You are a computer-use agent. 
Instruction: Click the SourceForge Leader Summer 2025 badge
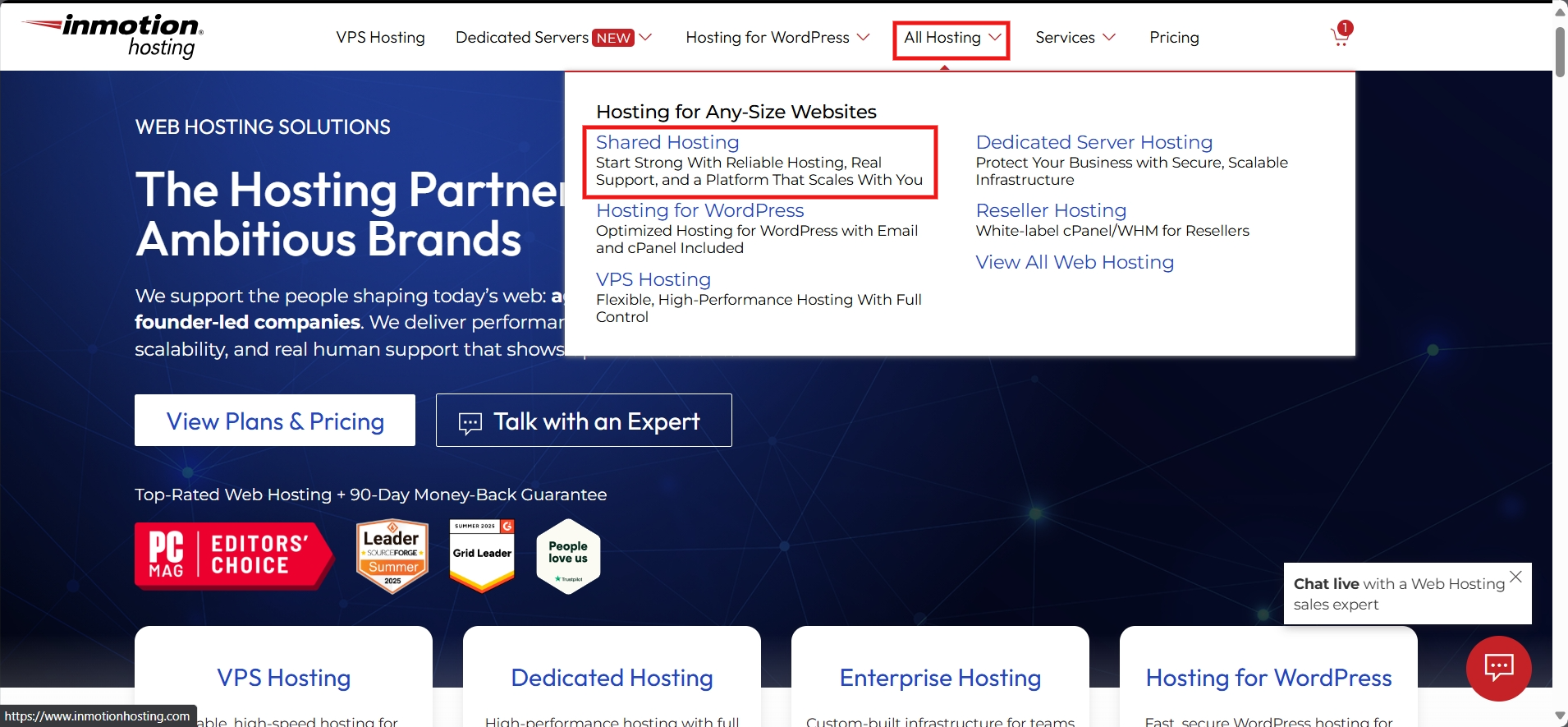point(392,556)
